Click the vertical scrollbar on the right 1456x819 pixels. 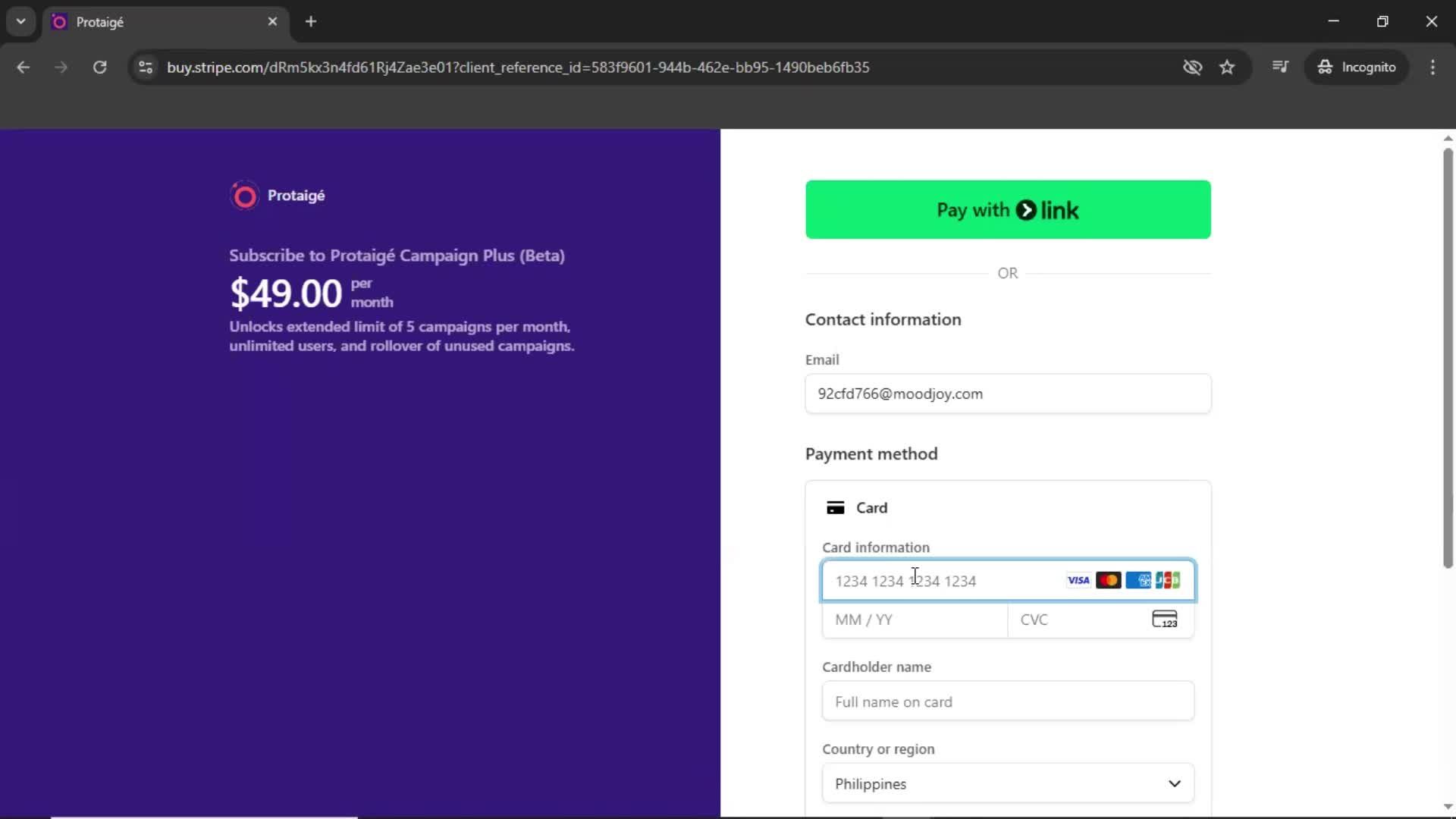pos(1447,356)
